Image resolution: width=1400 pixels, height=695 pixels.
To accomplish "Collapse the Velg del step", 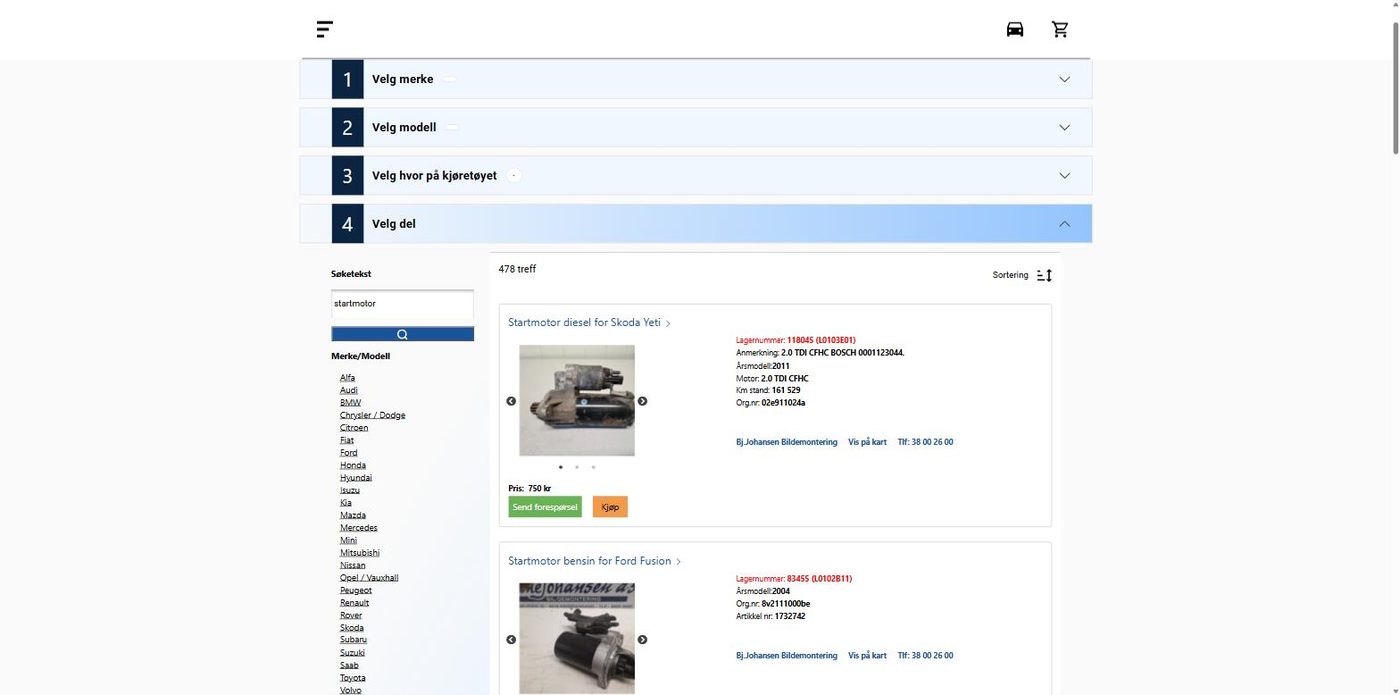I will pos(696,224).
